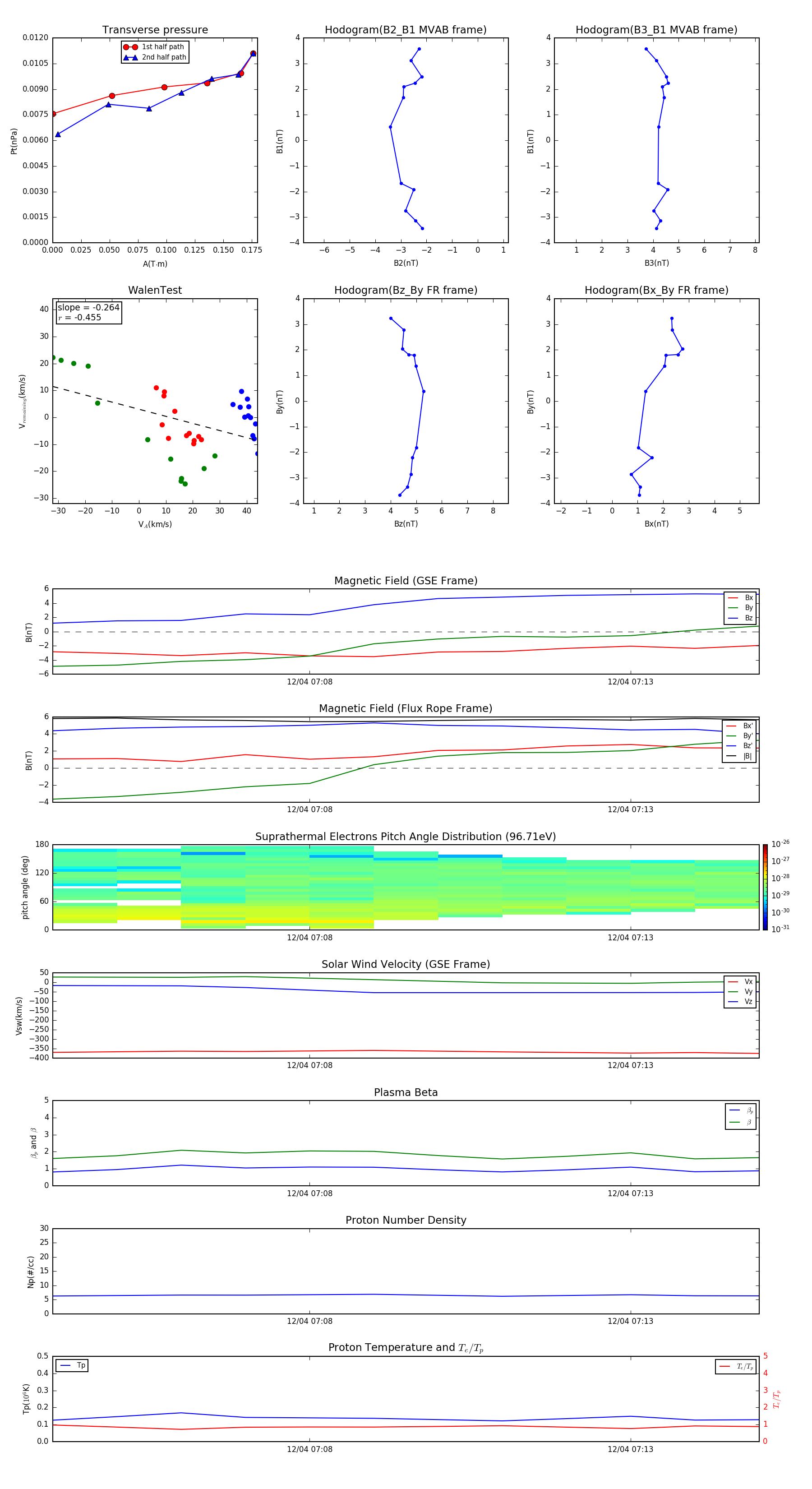Image resolution: width=812 pixels, height=1489 pixels.
Task: Click the "Proton Number Density" title
Action: [406, 1220]
